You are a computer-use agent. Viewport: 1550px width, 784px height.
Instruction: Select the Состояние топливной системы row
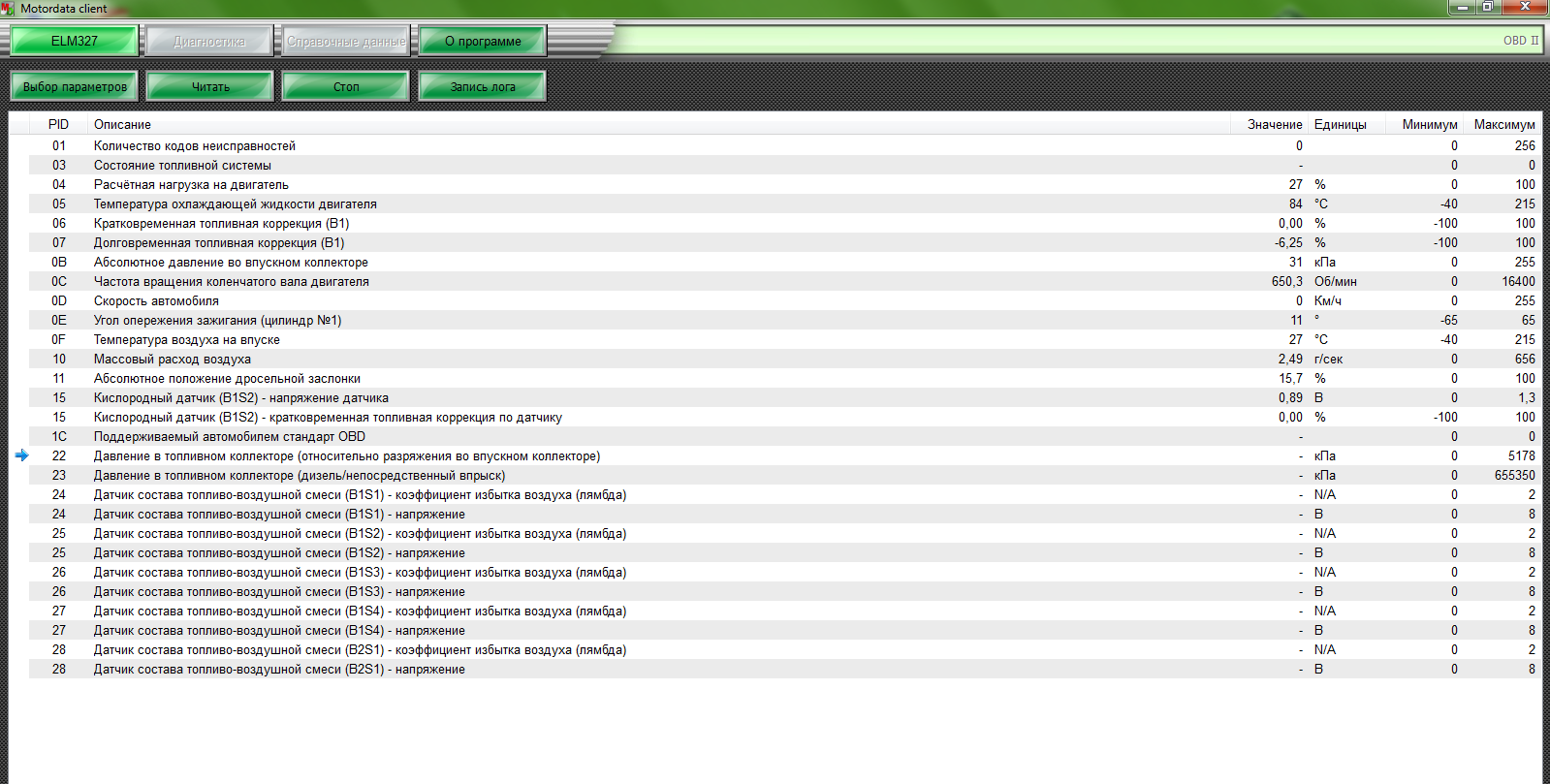[x=785, y=165]
